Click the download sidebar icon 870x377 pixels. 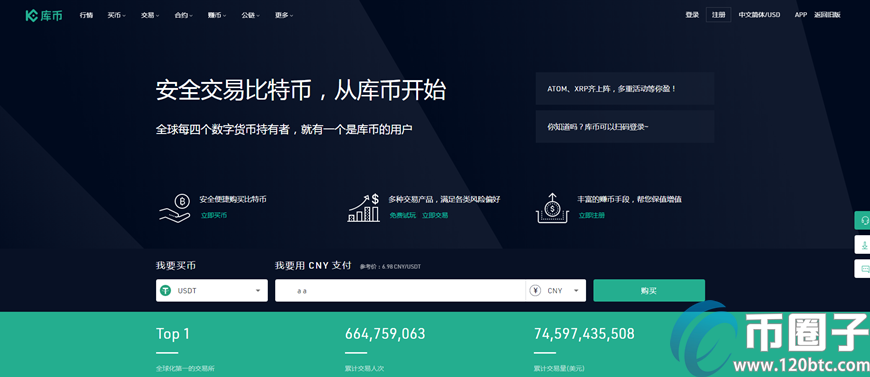863,244
